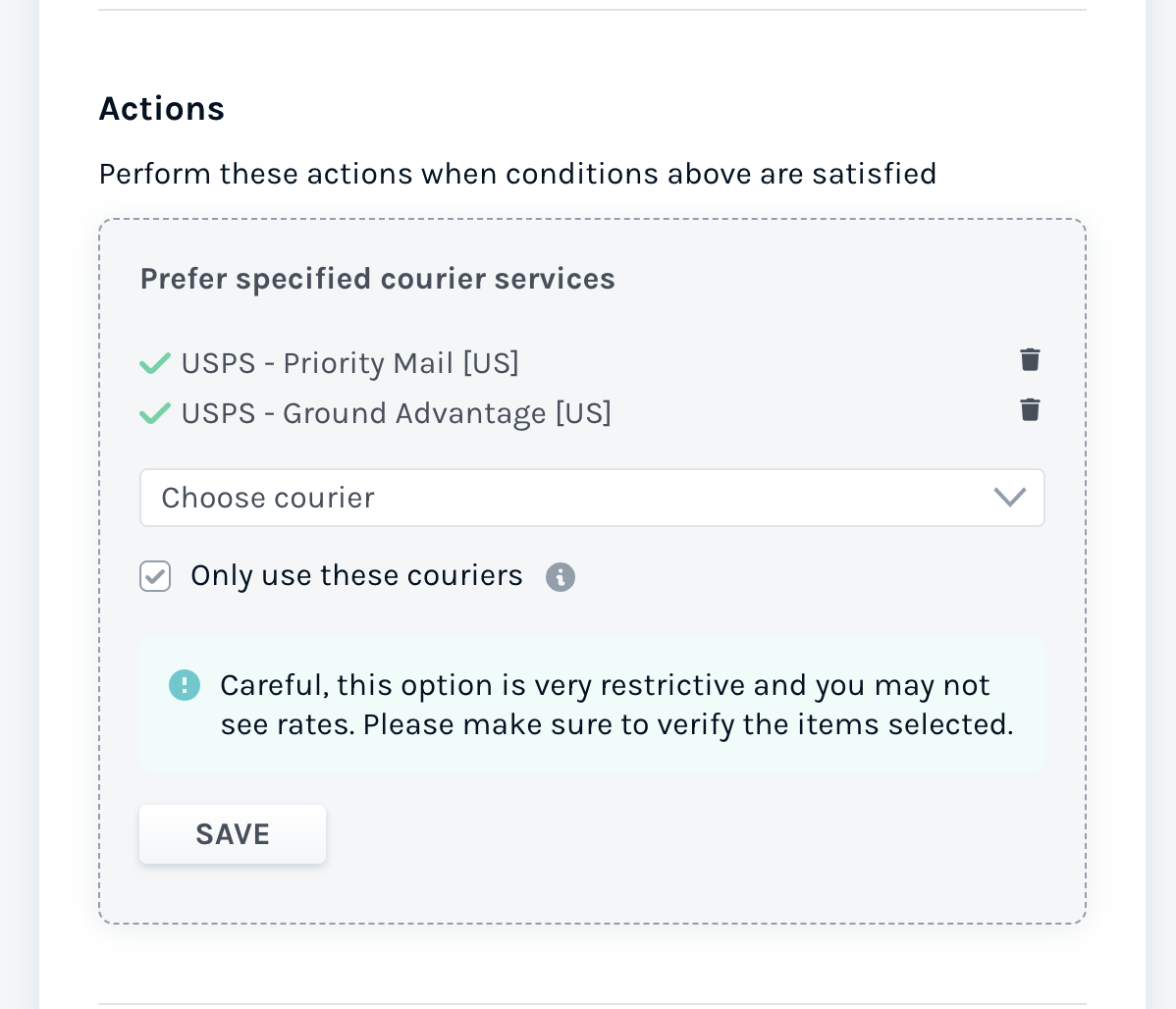Click the teal exclamation warning icon
The width and height of the screenshot is (1176, 1009).
click(185, 685)
